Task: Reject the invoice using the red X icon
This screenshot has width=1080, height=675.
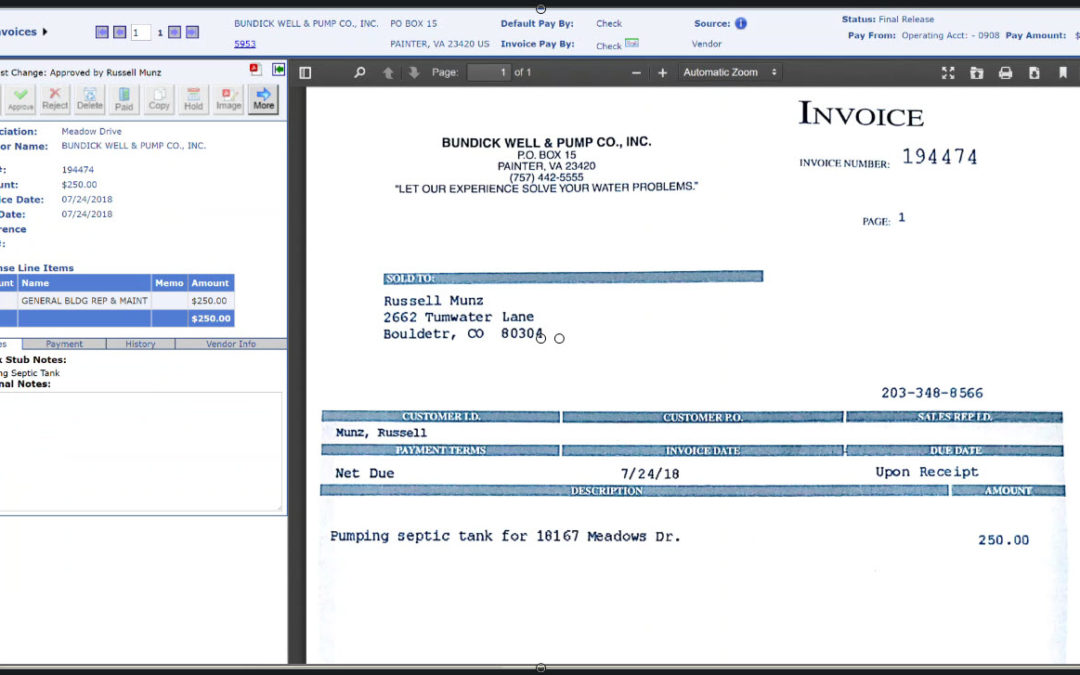Action: tap(55, 99)
